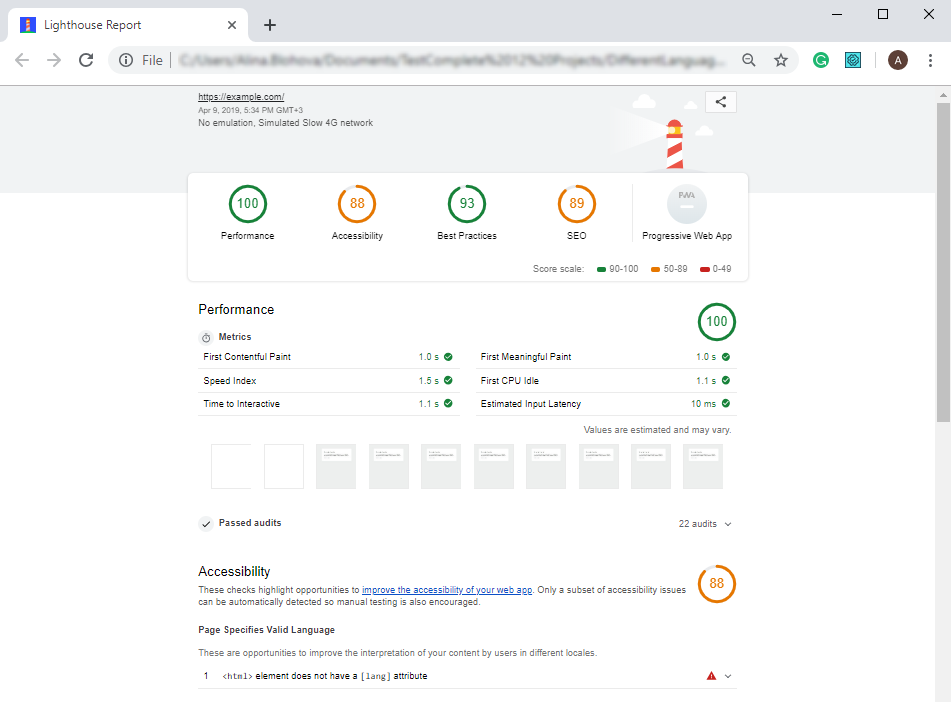Open the file info icon in address bar

point(126,60)
